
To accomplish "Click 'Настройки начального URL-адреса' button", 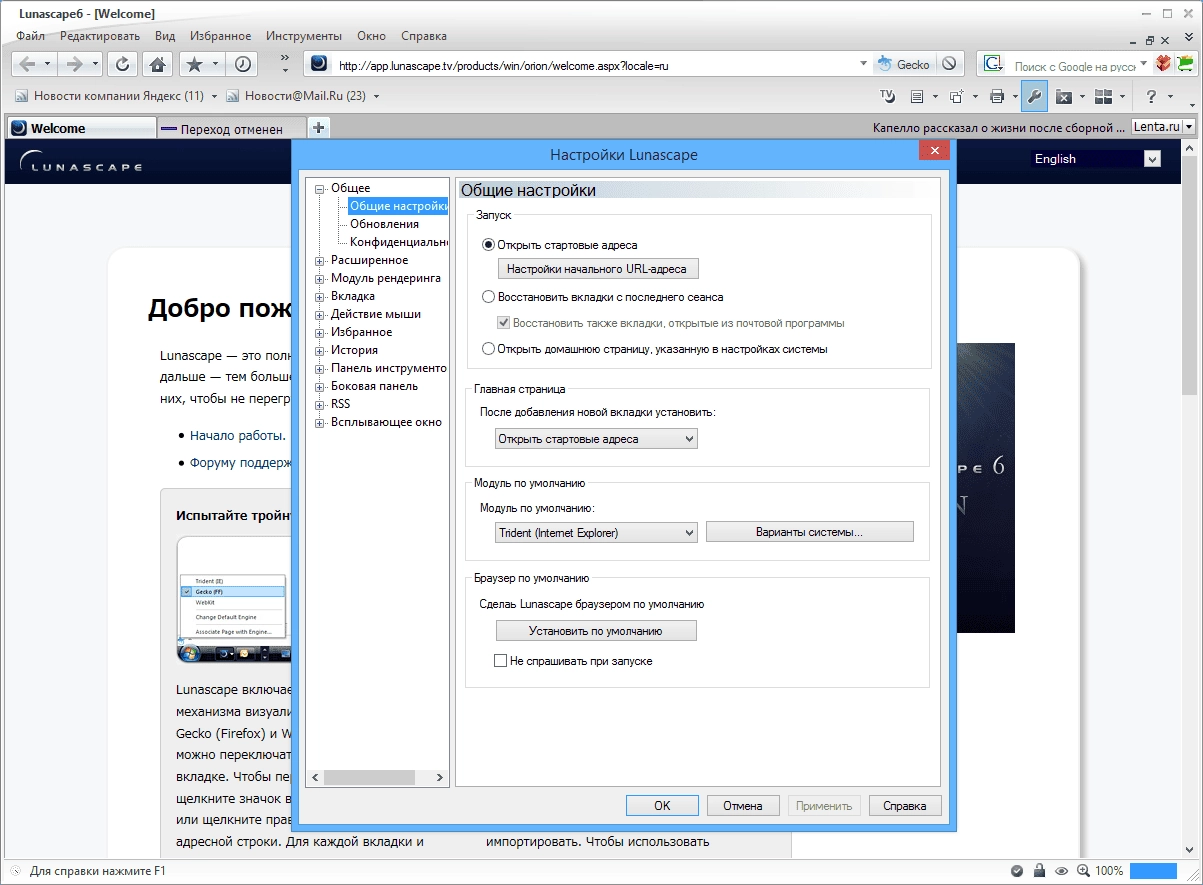I will click(x=597, y=269).
